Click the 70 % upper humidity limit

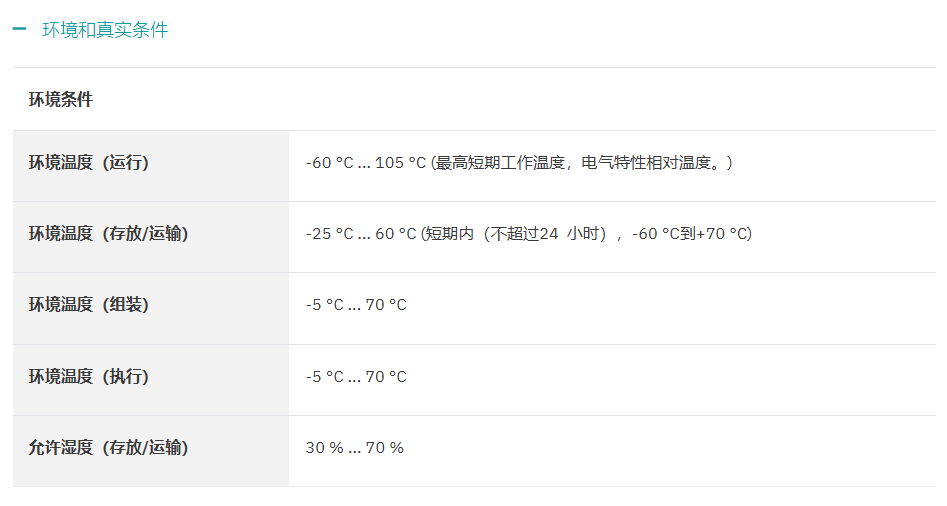tap(385, 448)
